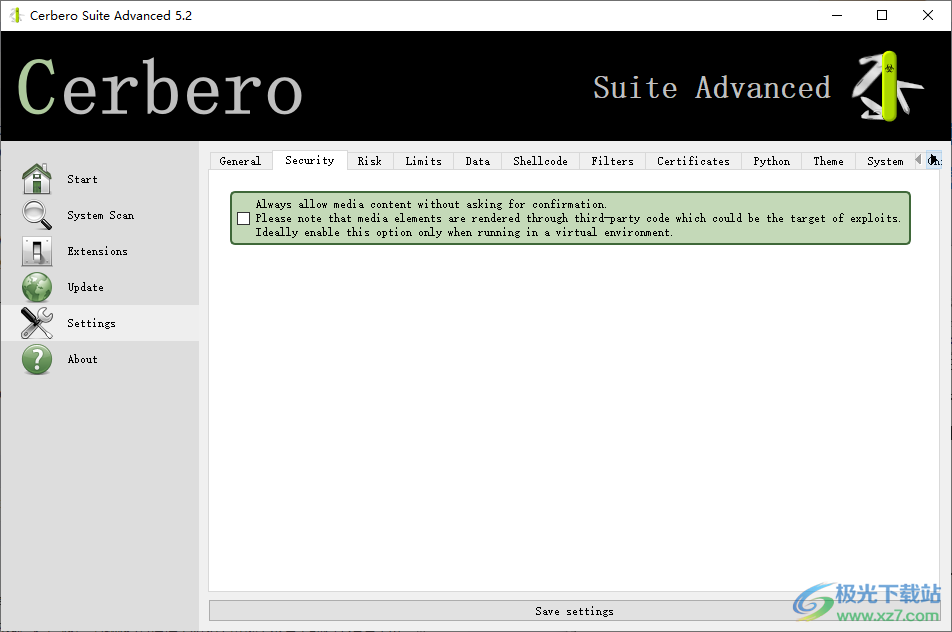Go to System Scan label
This screenshot has width=952, height=632.
click(x=101, y=215)
